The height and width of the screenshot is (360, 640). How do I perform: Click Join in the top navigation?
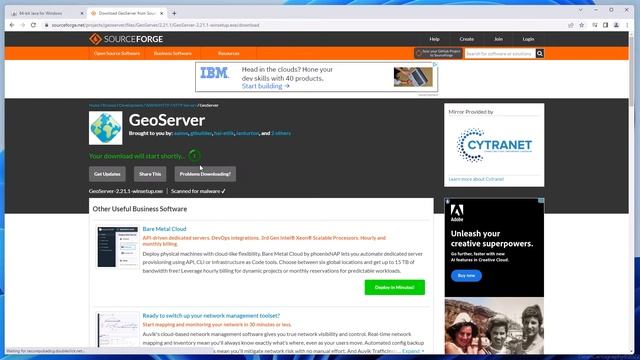click(x=498, y=39)
